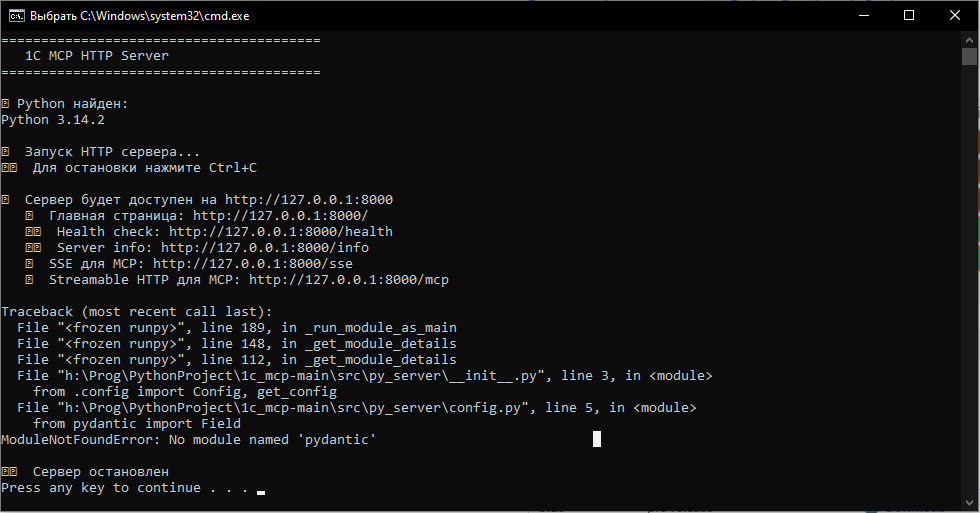Click the ModuleNotFoundError message line
980x513 pixels.
188,440
